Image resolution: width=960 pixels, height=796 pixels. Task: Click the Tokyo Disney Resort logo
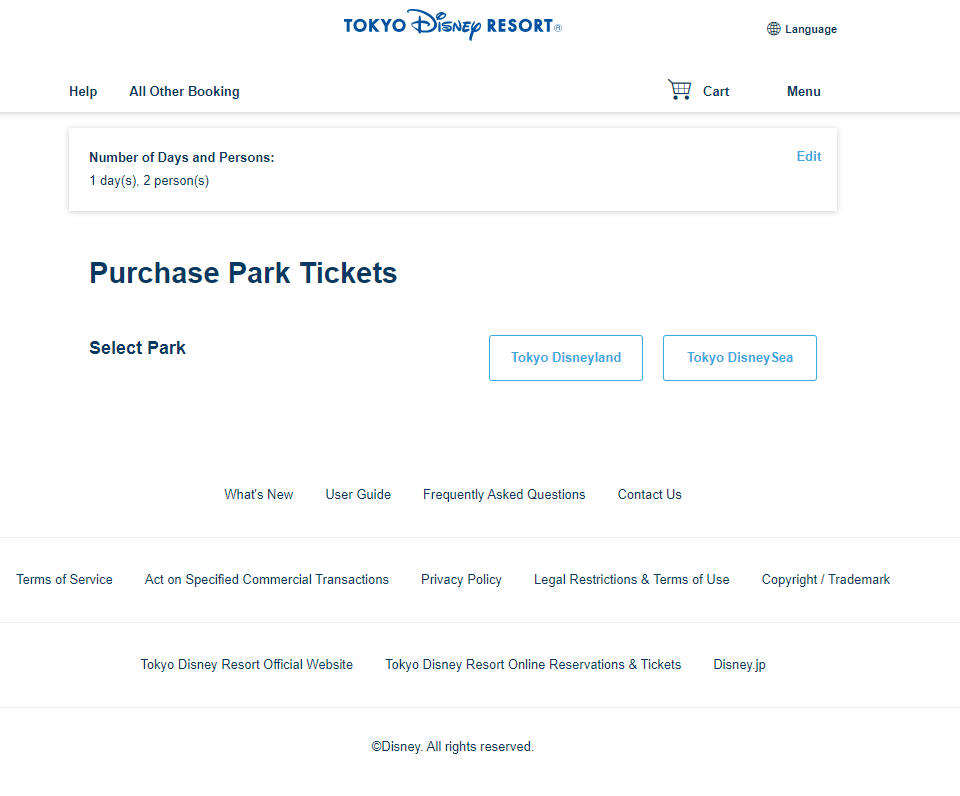(x=452, y=24)
